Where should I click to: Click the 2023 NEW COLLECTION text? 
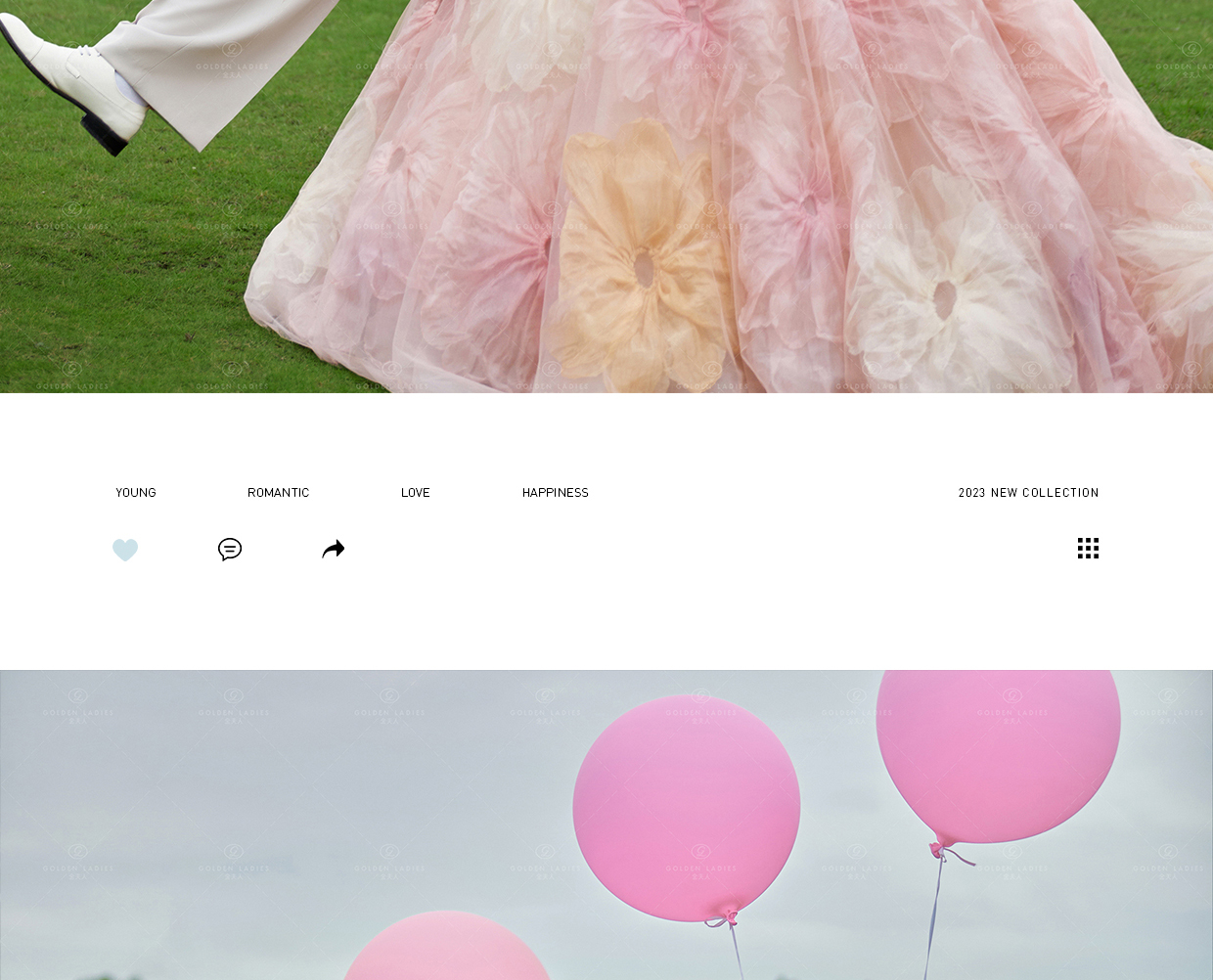(1028, 492)
